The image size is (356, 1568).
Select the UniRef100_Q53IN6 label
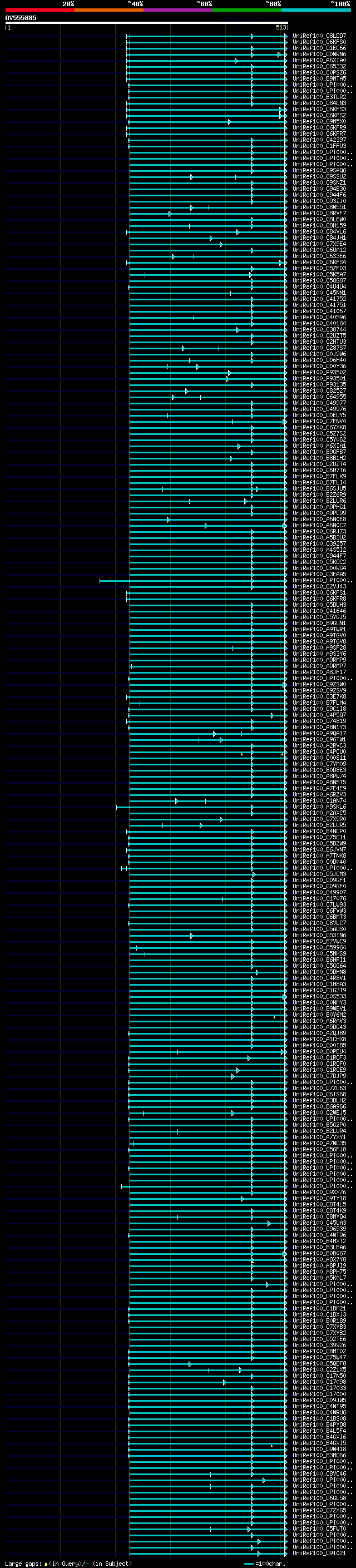(x=319, y=936)
